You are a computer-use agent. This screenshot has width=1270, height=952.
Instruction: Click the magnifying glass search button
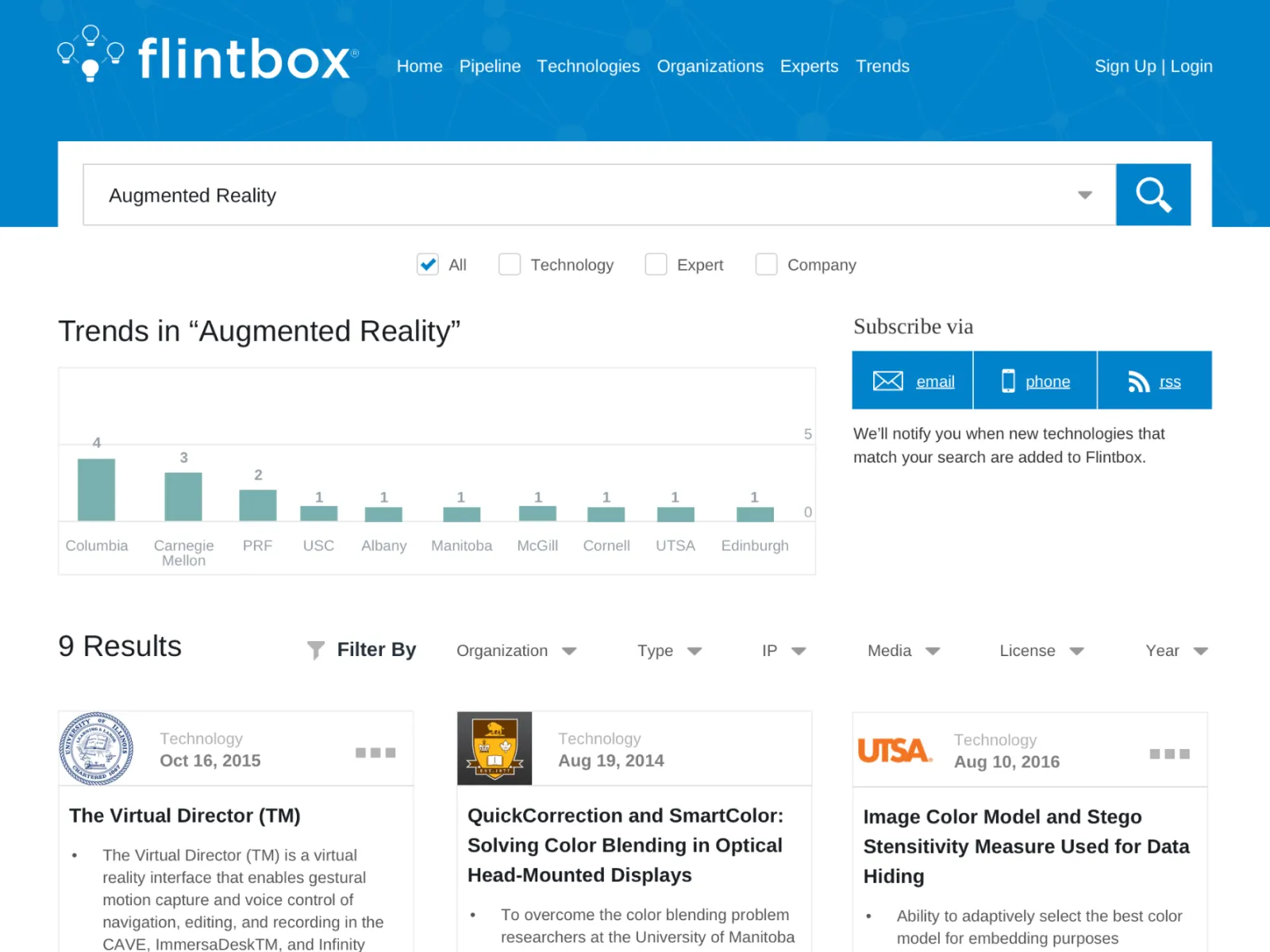(x=1153, y=195)
